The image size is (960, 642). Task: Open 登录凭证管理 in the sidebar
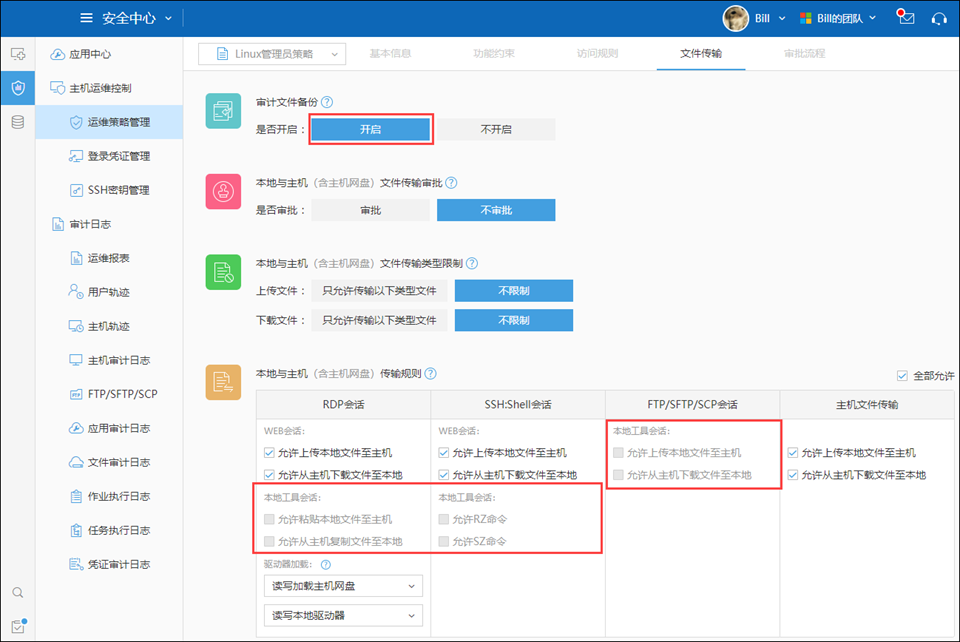tap(118, 156)
